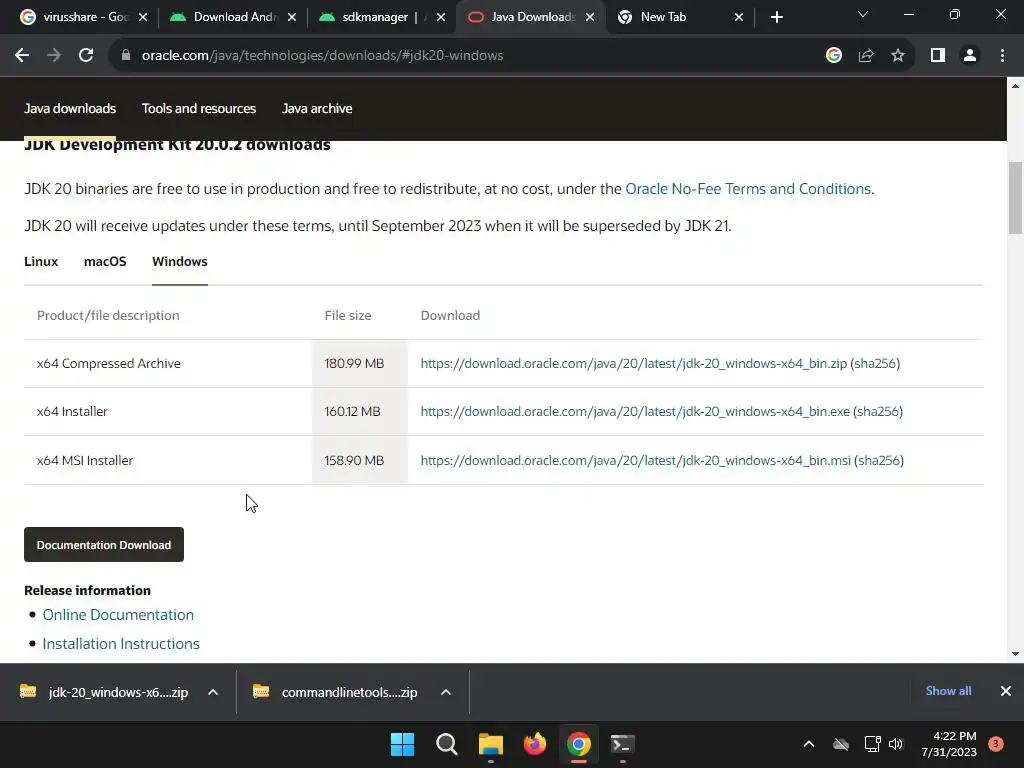The width and height of the screenshot is (1024, 768).
Task: Select the macOS platform tab
Action: click(105, 261)
